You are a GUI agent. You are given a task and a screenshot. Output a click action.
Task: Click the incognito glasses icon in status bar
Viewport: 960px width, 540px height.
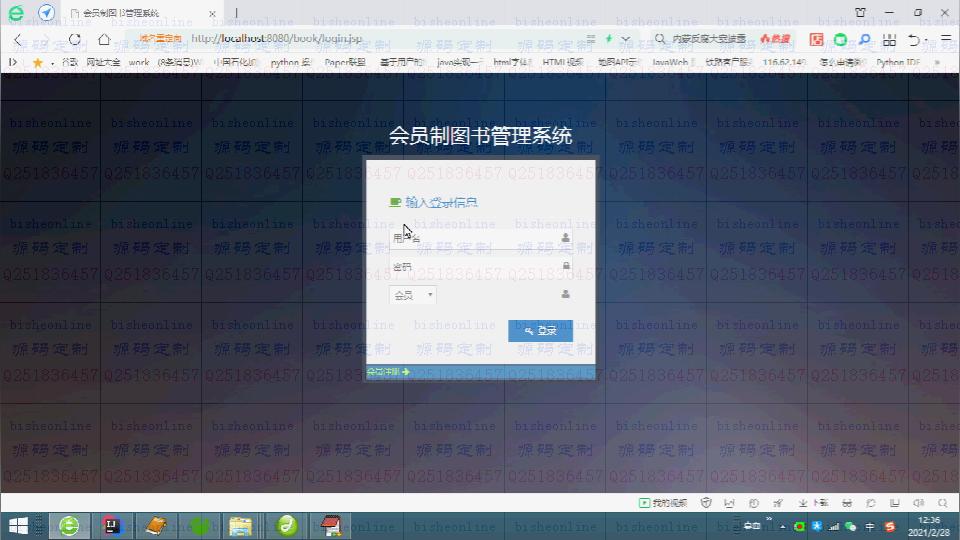click(847, 503)
